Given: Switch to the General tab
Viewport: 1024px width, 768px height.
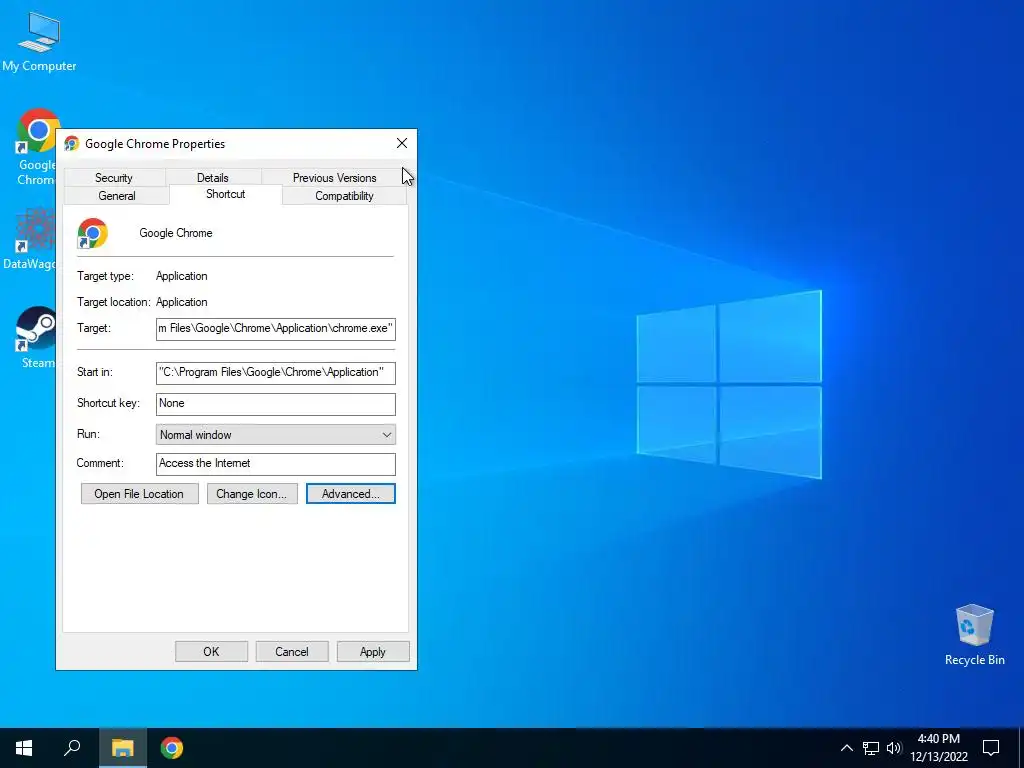Looking at the screenshot, I should coord(117,196).
